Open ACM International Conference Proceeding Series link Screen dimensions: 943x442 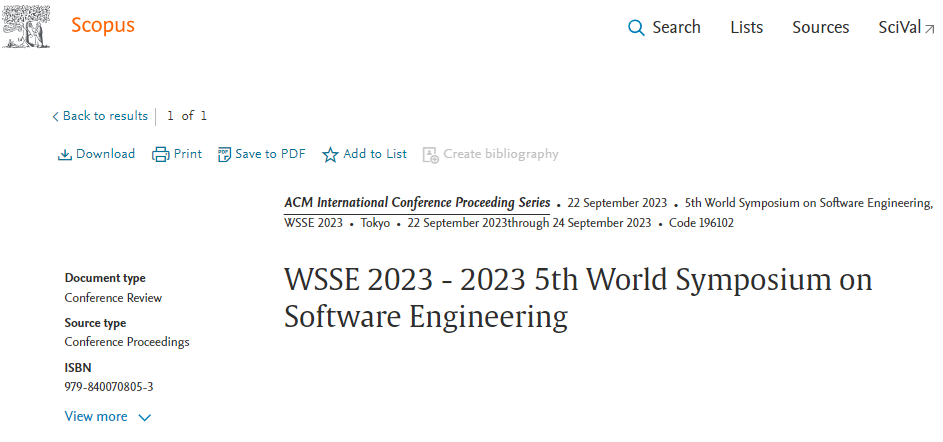(x=417, y=202)
